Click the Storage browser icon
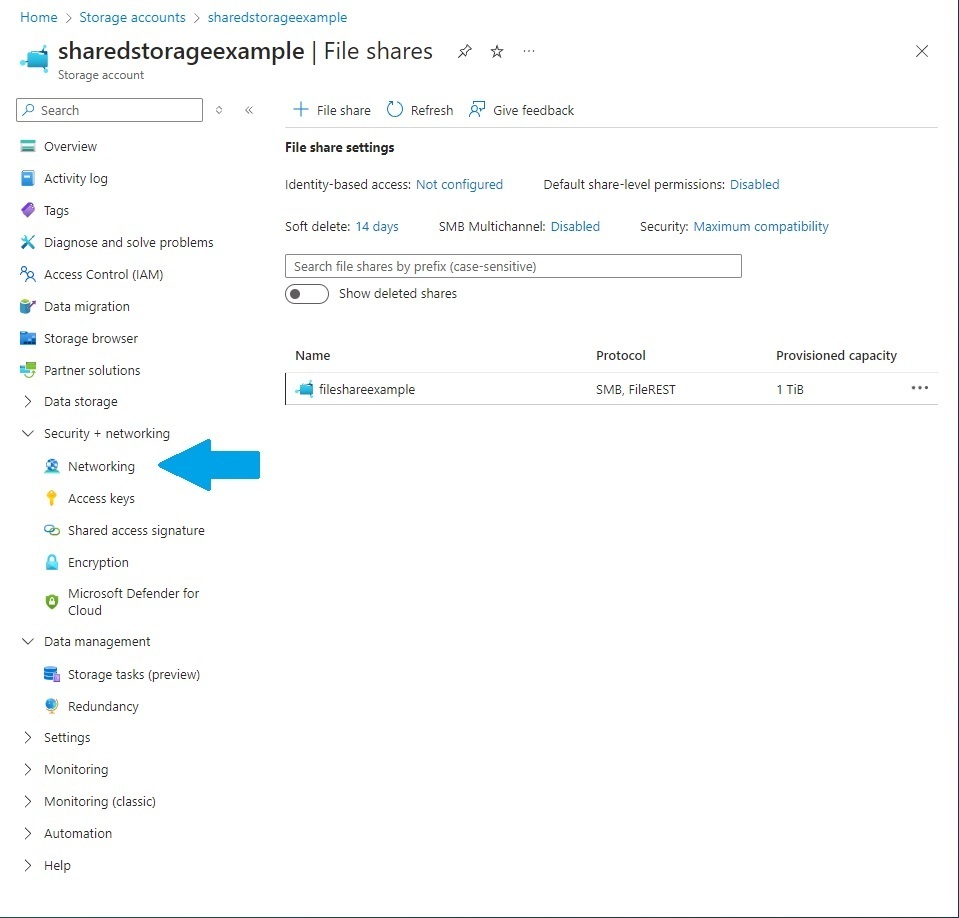Screen dimensions: 959x918 tap(28, 338)
